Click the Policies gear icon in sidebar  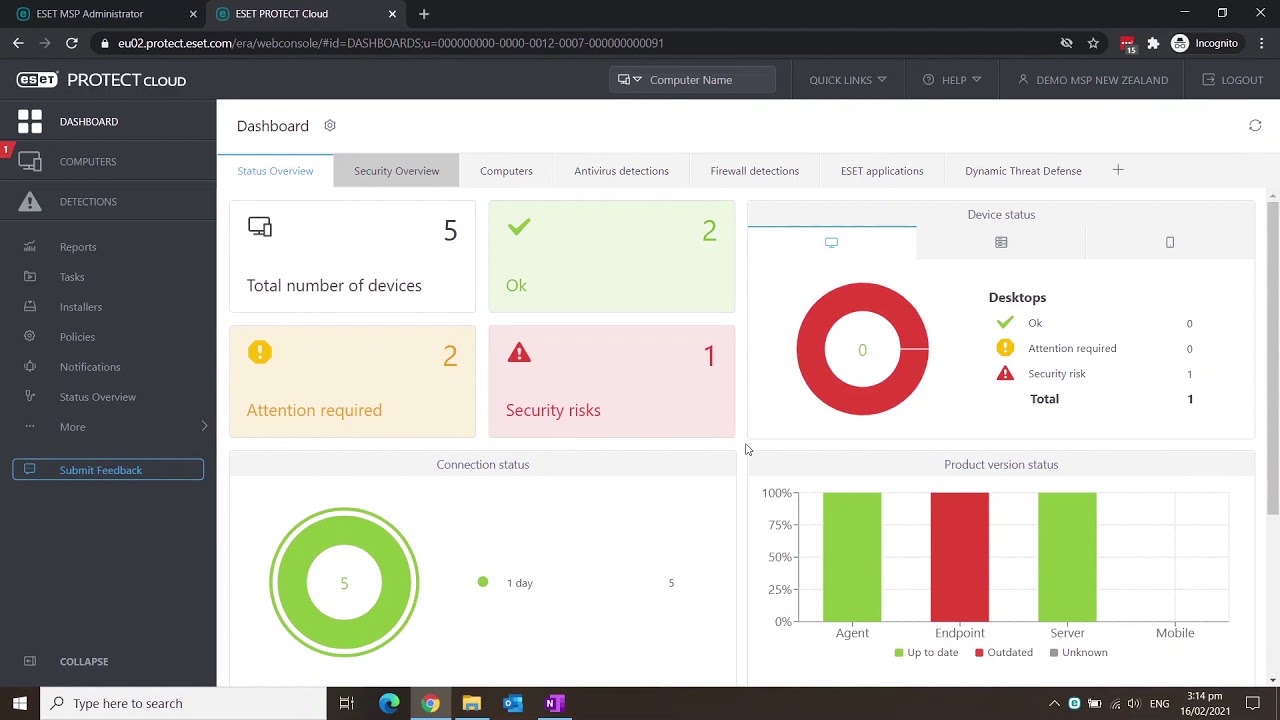(30, 337)
